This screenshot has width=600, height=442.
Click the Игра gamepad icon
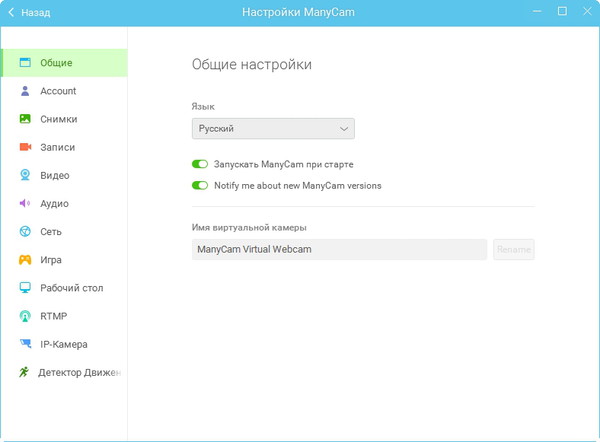point(25,260)
